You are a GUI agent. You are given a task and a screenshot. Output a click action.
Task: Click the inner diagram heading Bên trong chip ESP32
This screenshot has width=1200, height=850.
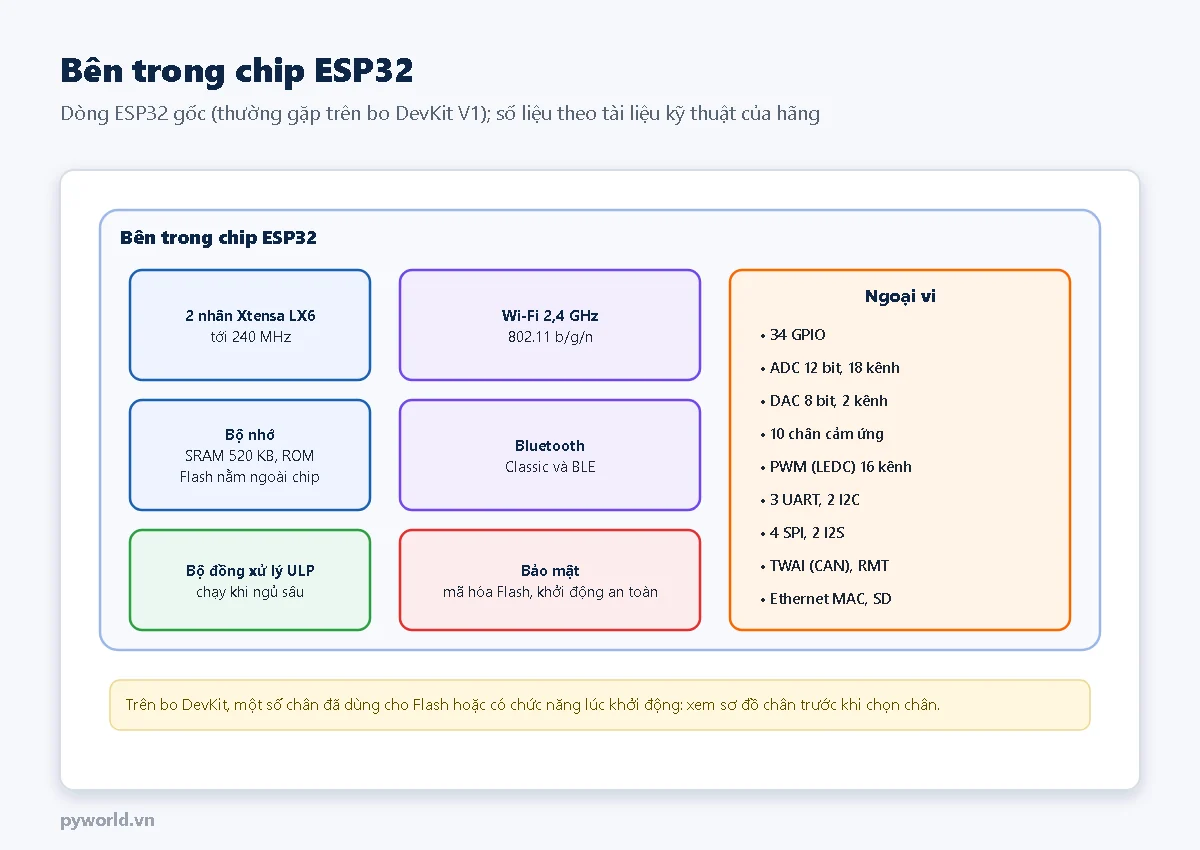coord(218,237)
